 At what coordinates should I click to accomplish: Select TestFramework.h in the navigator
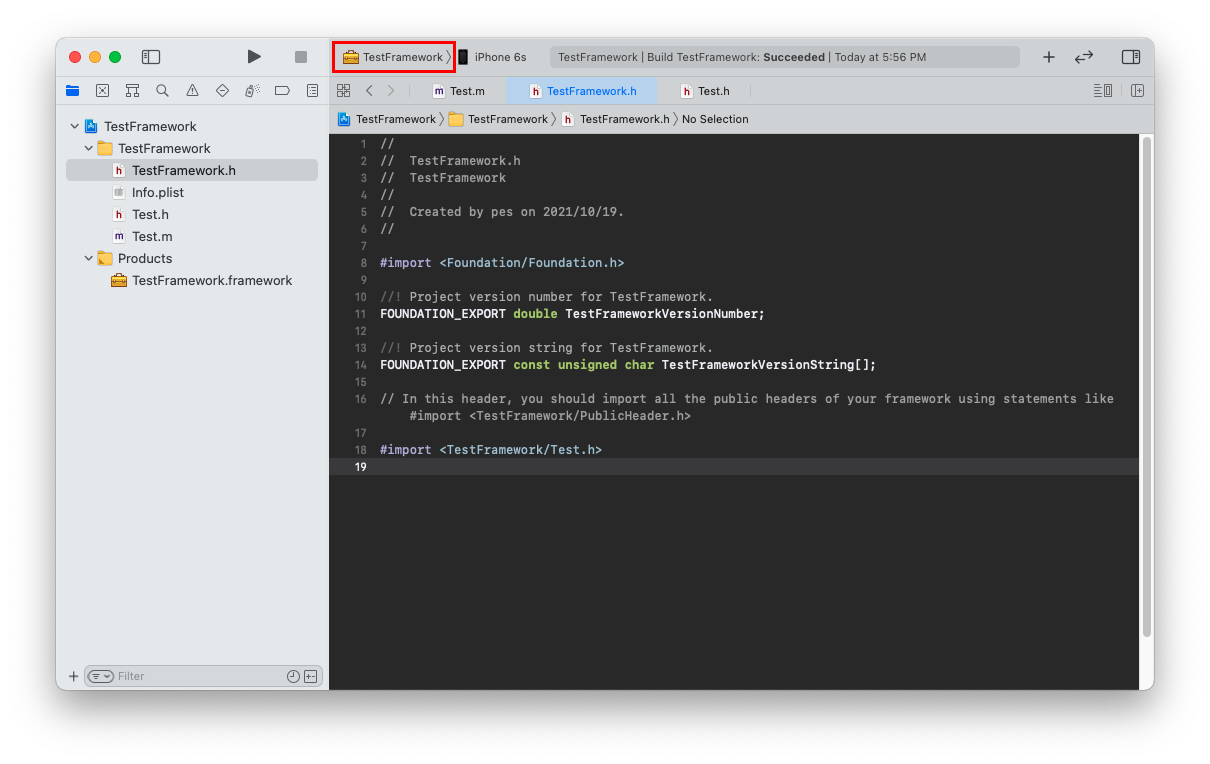pos(192,170)
